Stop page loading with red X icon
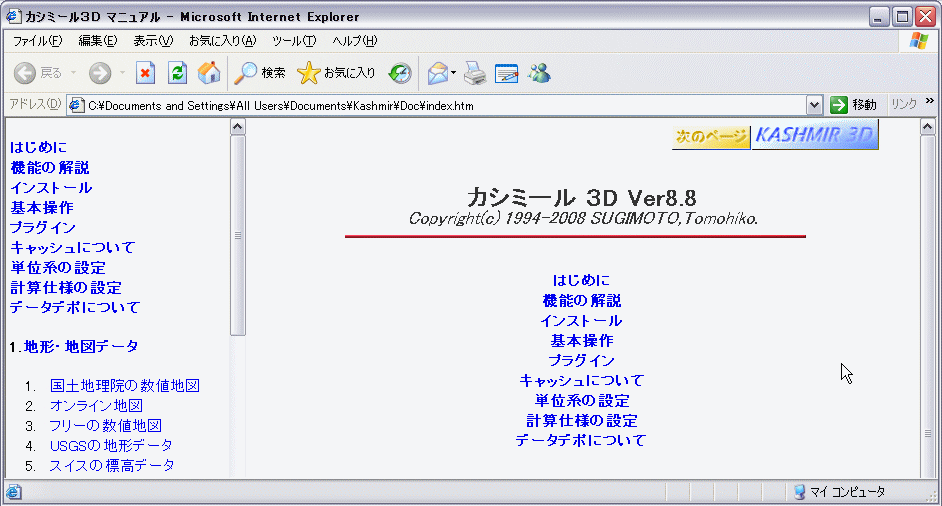 pos(145,73)
